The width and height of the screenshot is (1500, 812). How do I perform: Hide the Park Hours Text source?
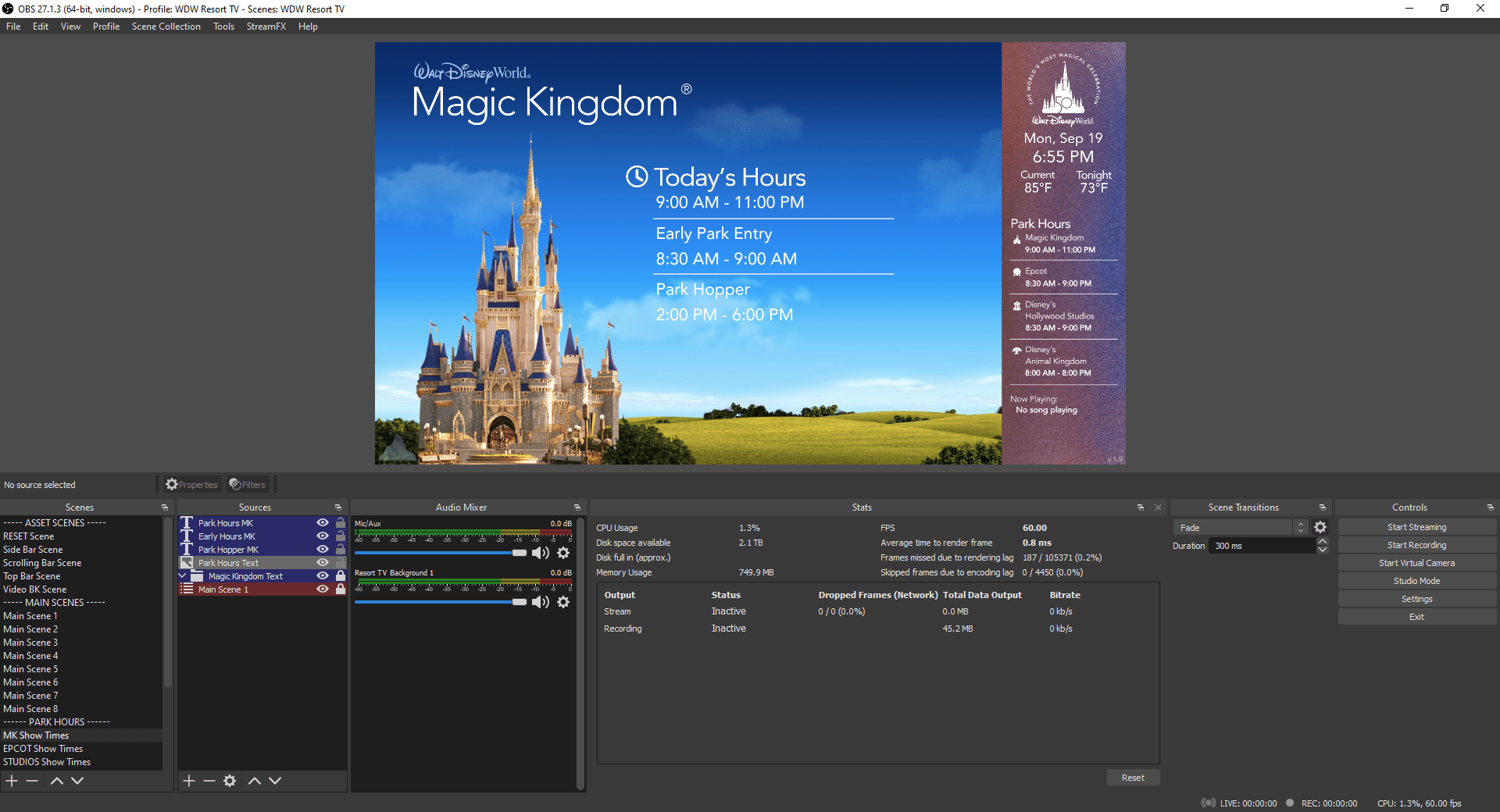pos(322,563)
